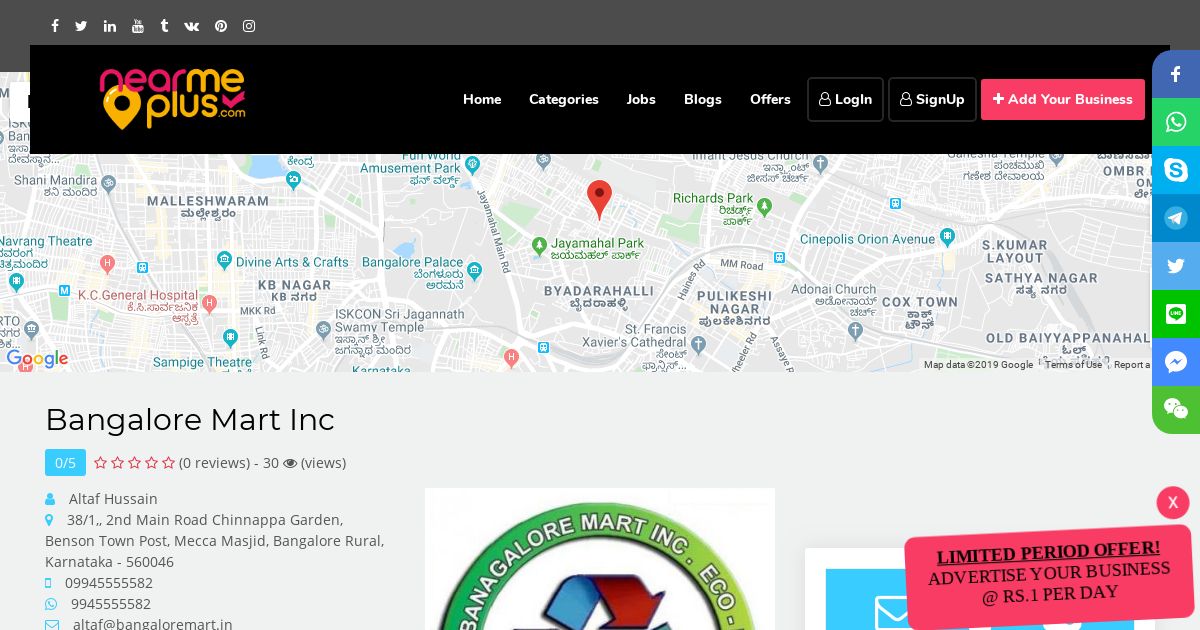Click Cinepolis Orion Avenue map marker
1200x630 pixels.
click(x=947, y=237)
